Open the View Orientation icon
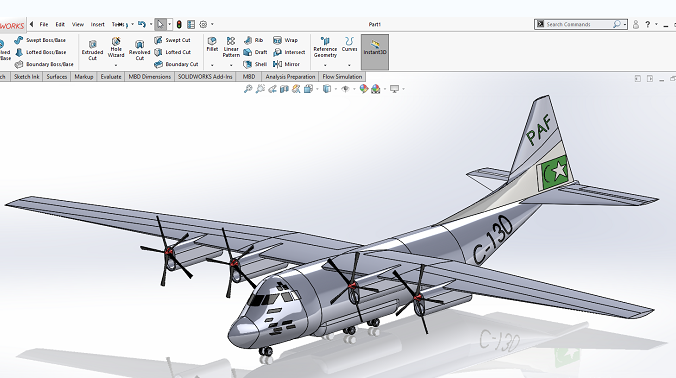 point(308,89)
